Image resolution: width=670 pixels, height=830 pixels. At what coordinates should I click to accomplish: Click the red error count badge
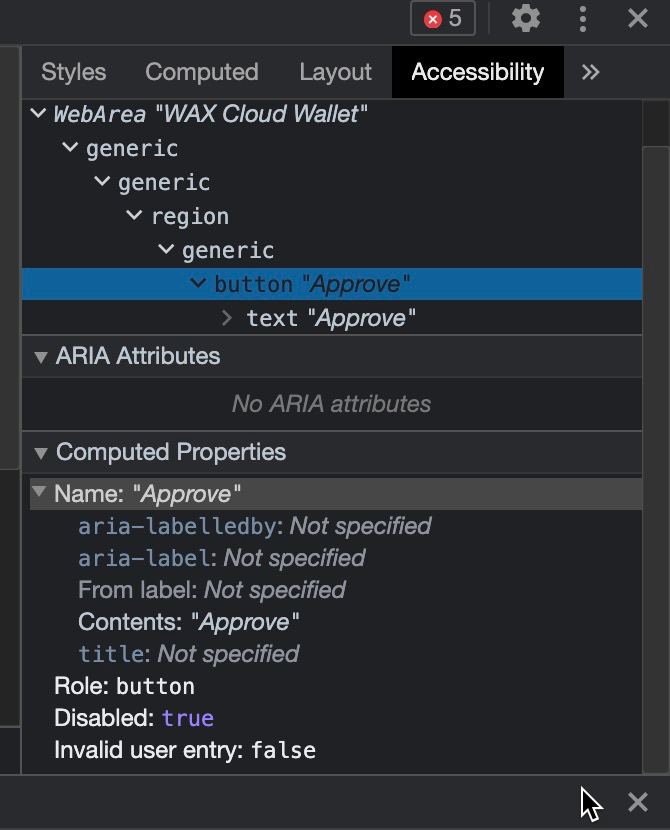pos(443,18)
